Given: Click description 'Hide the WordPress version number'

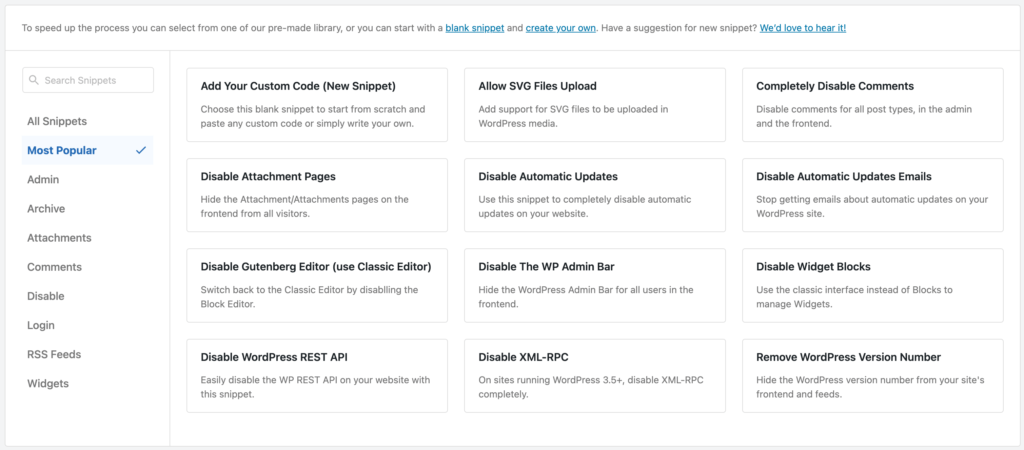Looking at the screenshot, I should [x=835, y=380].
